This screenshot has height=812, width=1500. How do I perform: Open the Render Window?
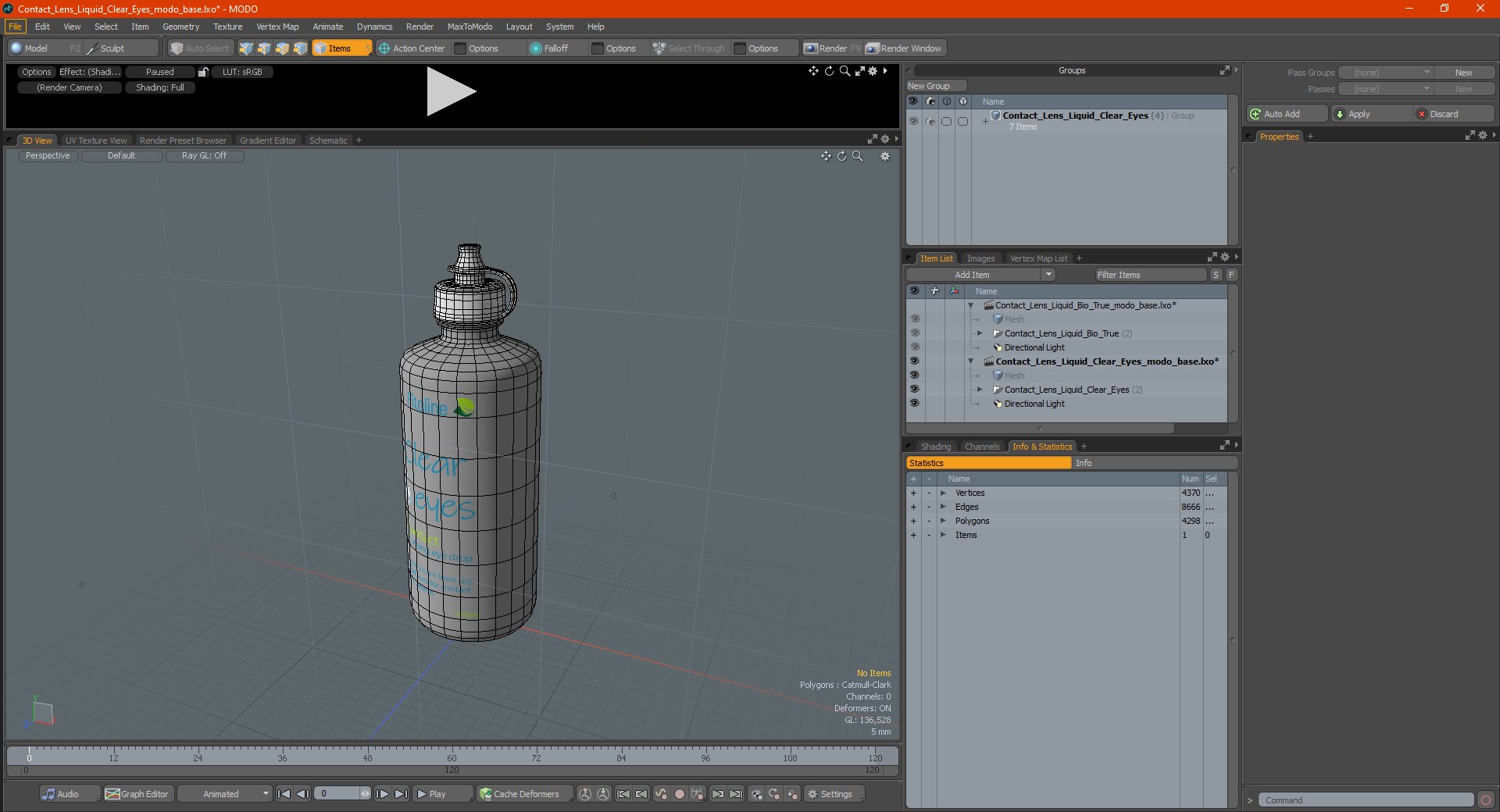pyautogui.click(x=905, y=48)
